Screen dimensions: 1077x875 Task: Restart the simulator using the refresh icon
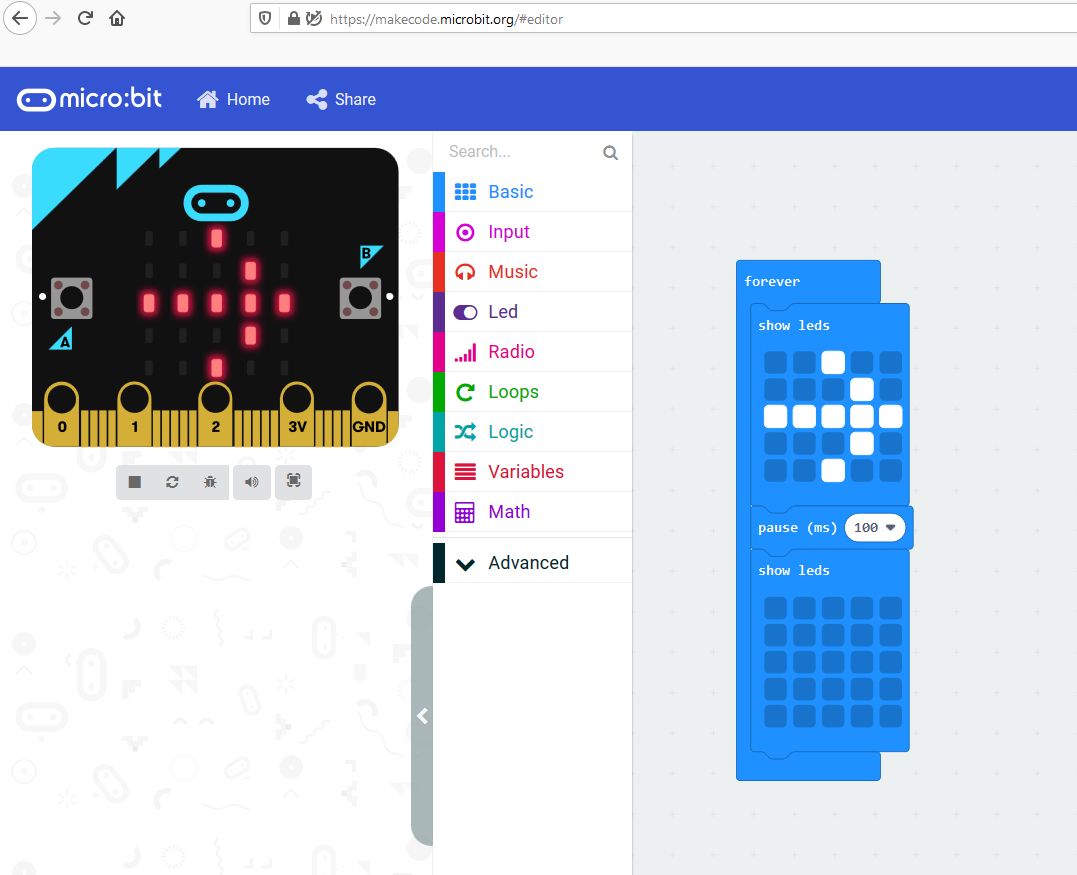172,482
